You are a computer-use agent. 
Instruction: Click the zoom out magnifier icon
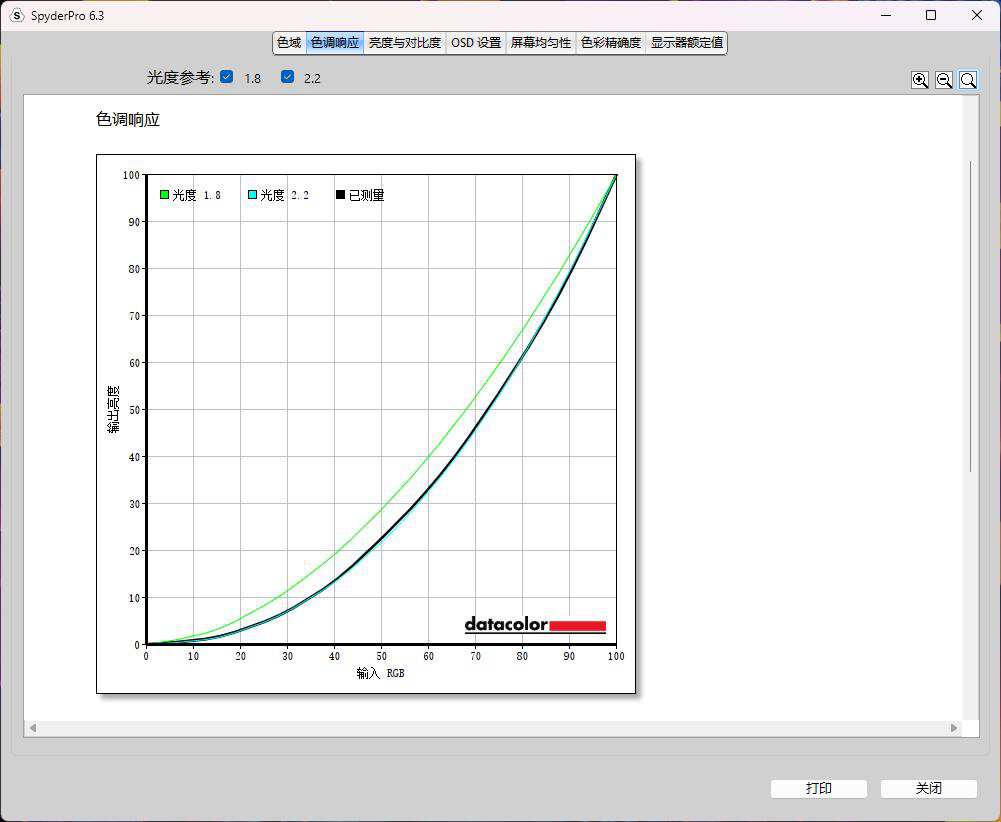click(944, 80)
